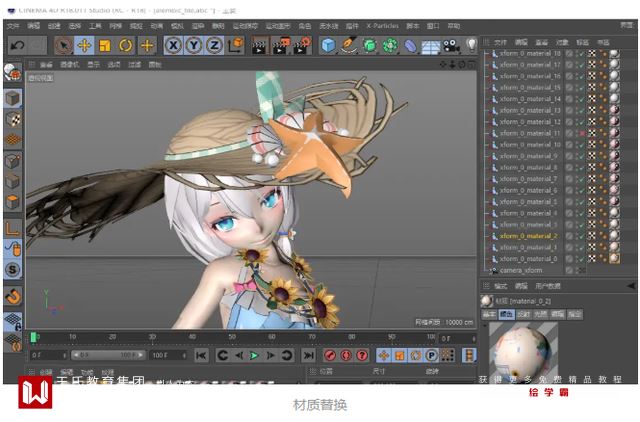Viewport: 640px width, 422px height.
Task: Toggle the S snap button in left sidebar
Action: (x=13, y=270)
